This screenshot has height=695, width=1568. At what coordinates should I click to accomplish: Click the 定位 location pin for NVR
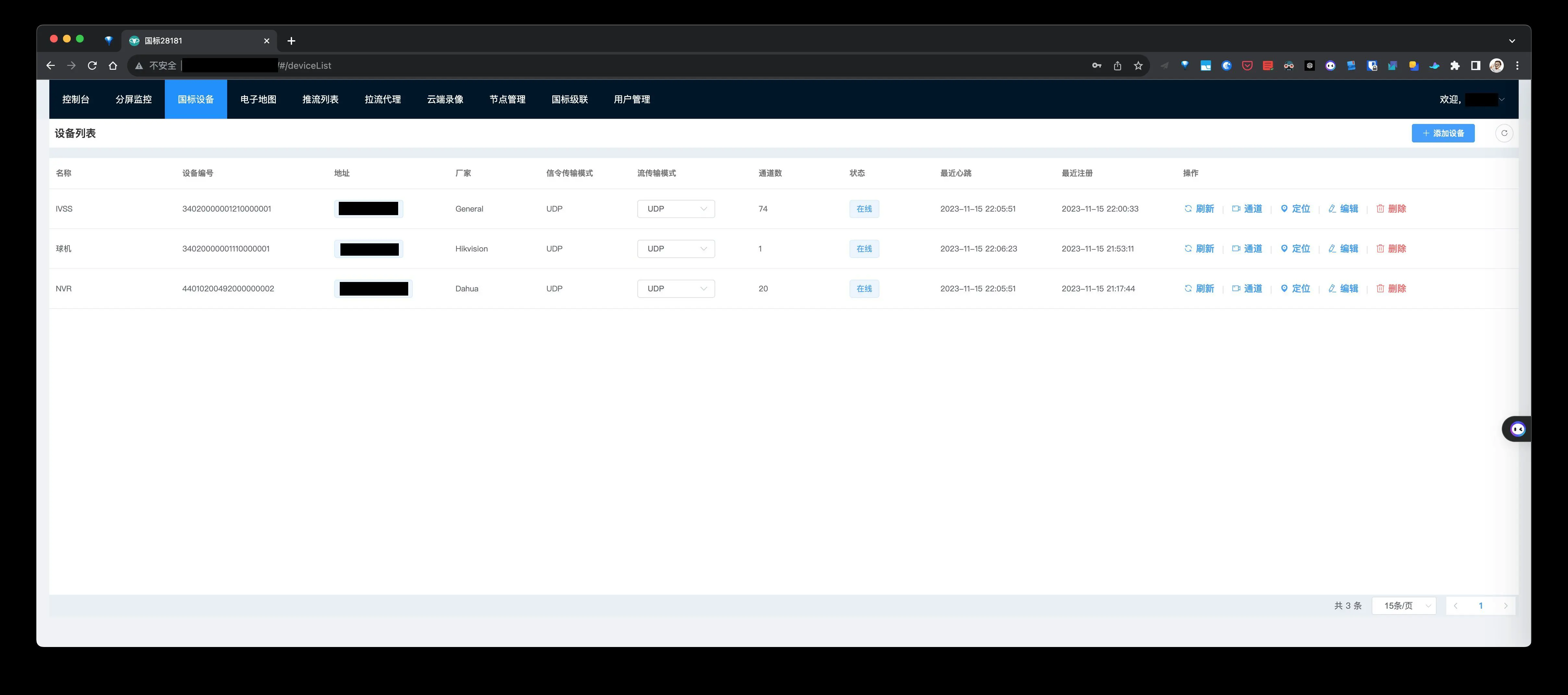click(x=1284, y=288)
